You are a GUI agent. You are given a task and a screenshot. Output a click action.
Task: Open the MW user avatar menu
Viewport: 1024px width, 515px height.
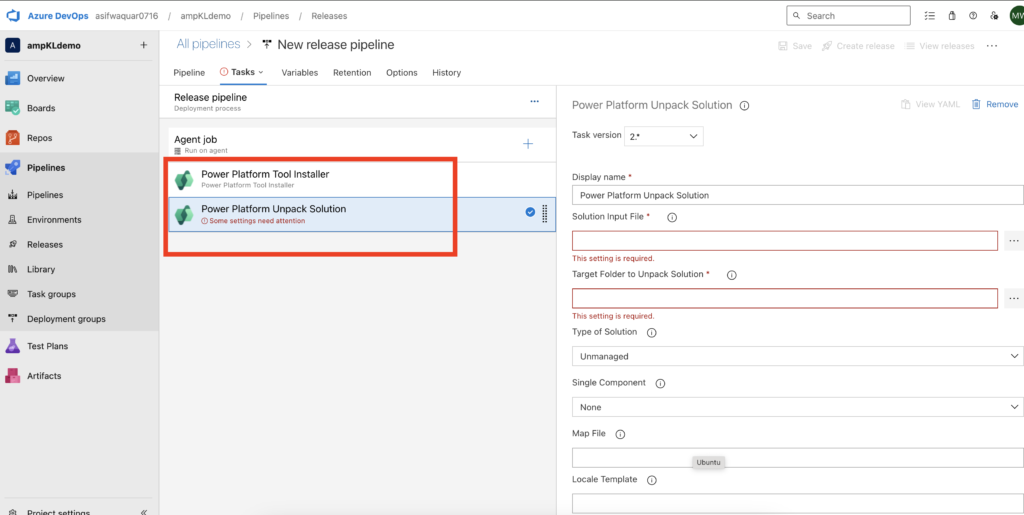point(1016,16)
